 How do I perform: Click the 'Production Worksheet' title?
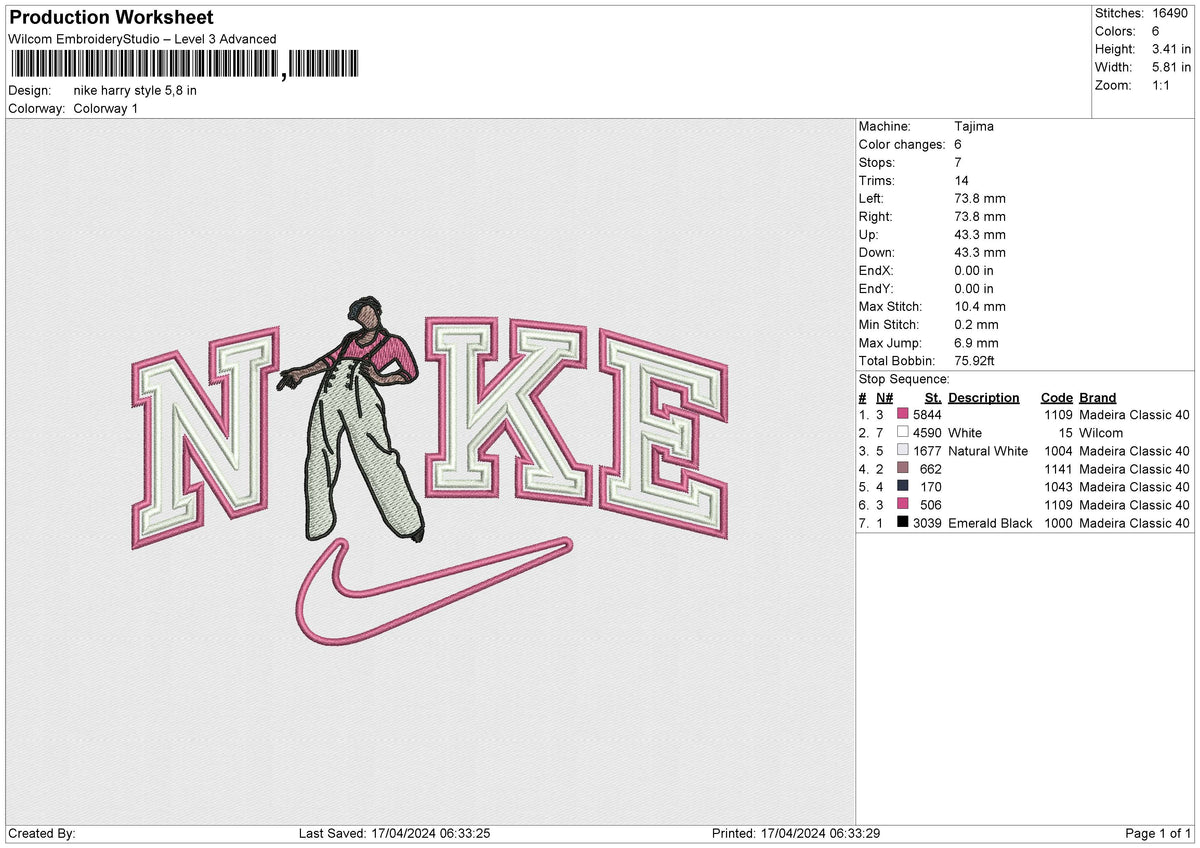click(111, 18)
